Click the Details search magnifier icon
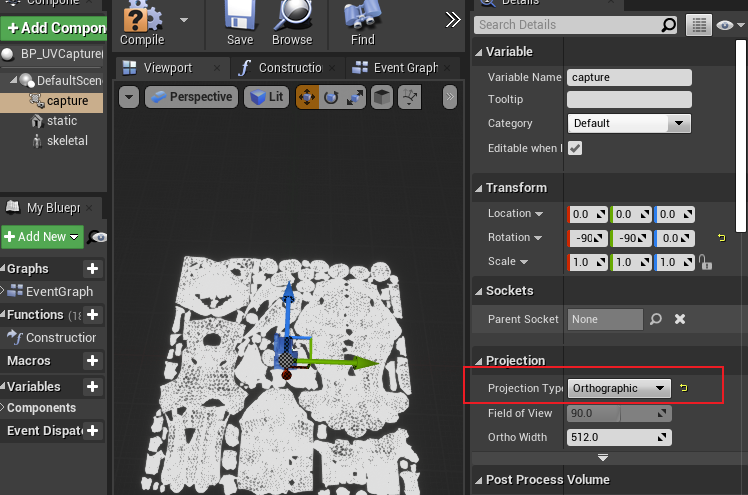748x495 pixels. tap(669, 25)
